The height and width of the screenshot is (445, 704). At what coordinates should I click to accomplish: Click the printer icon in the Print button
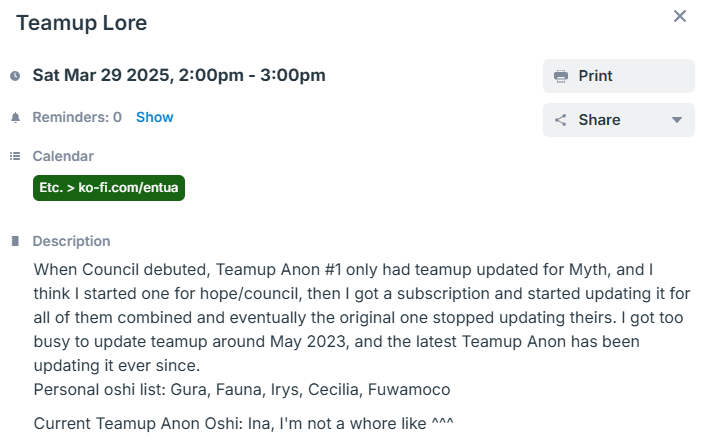[x=561, y=76]
